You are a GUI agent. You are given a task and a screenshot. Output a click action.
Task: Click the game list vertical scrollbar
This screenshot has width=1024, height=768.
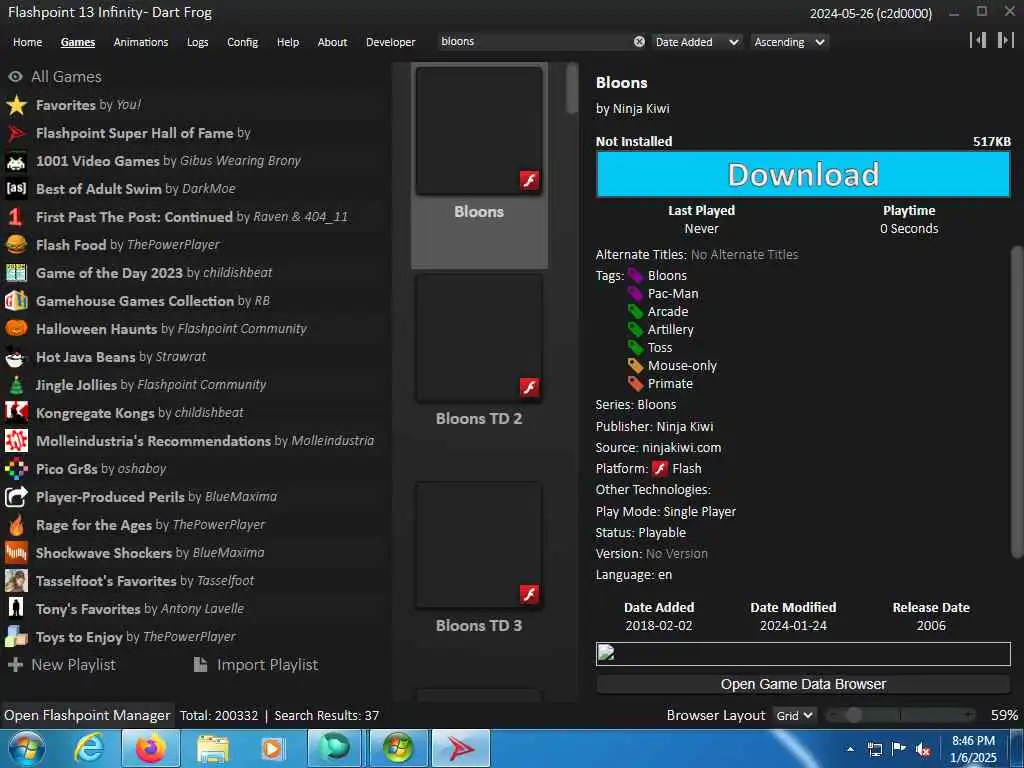pos(572,88)
